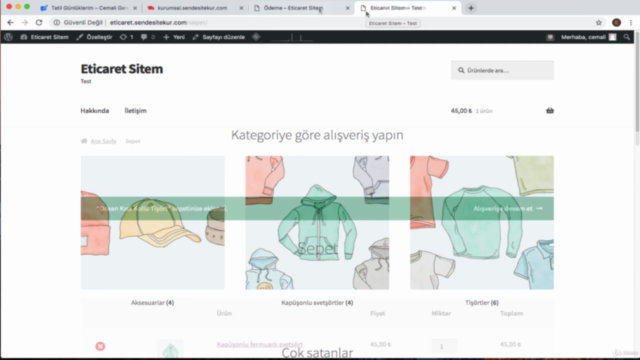Open the updates indicator showing 1
This screenshot has width=640, height=360.
click(127, 37)
